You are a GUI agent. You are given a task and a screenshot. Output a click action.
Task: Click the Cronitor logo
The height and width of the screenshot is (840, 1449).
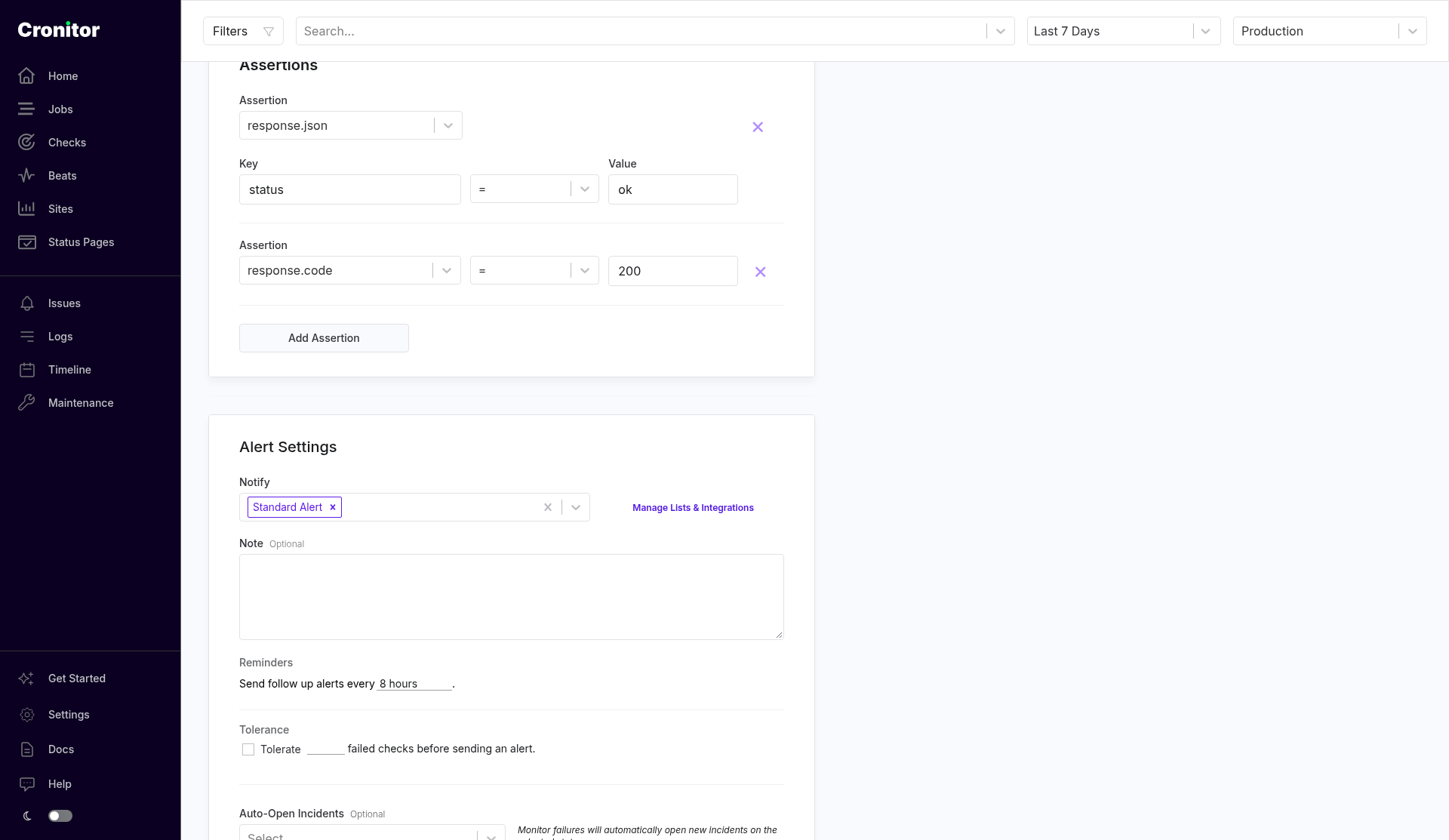tap(59, 29)
